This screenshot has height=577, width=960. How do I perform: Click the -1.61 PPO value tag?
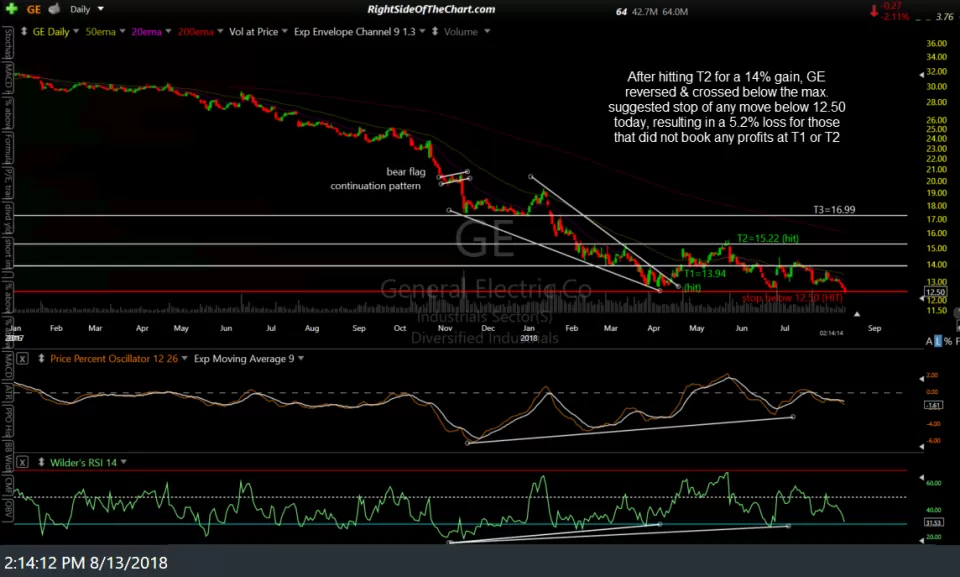pos(934,405)
